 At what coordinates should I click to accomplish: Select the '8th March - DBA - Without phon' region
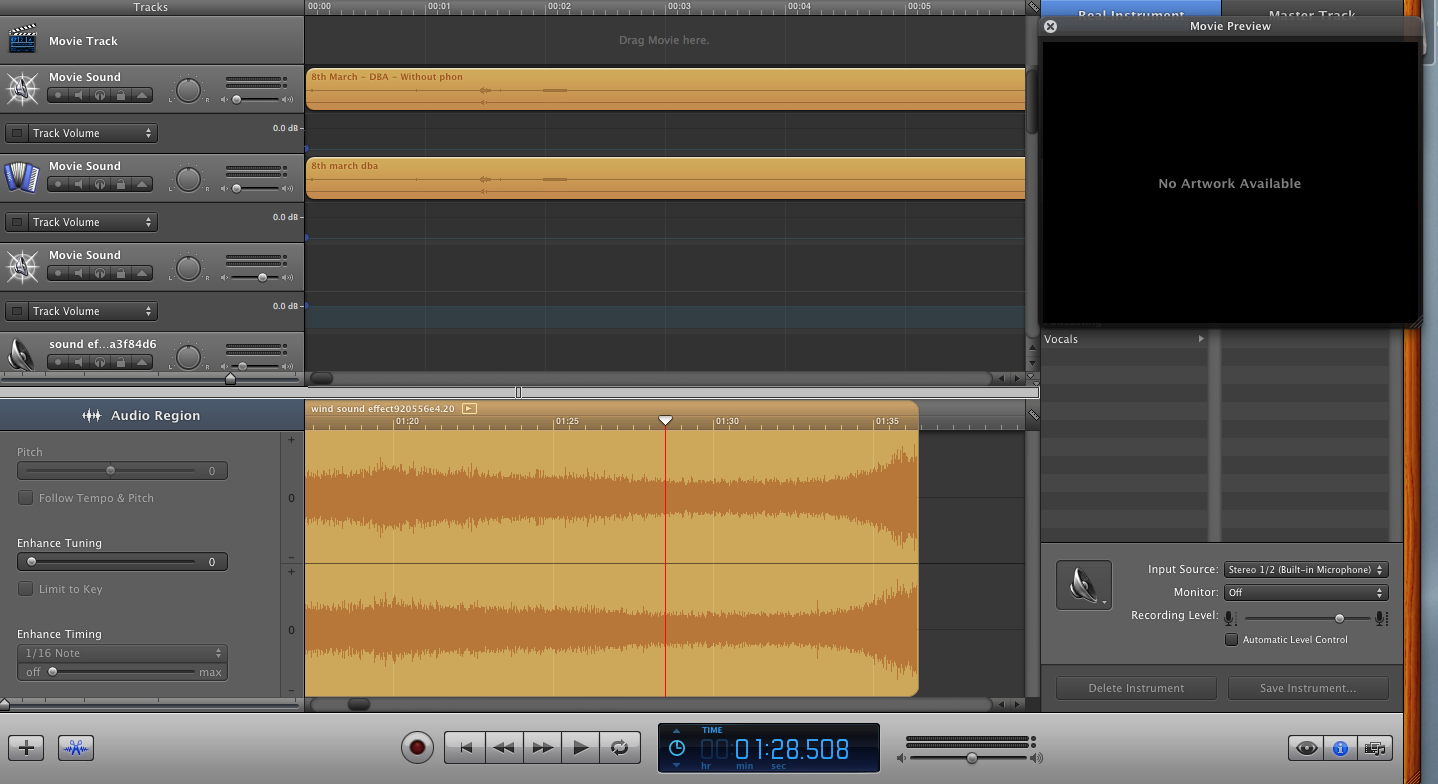[x=666, y=89]
